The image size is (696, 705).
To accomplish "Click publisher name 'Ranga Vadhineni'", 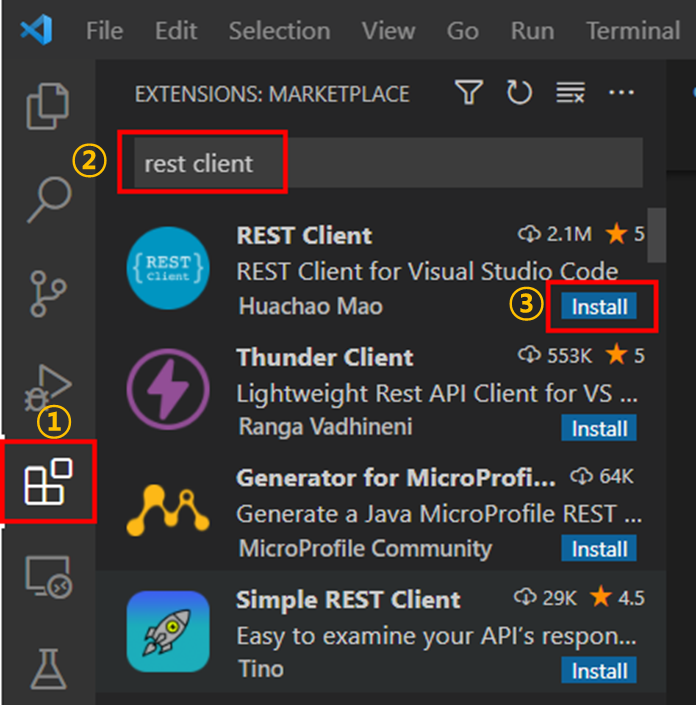I will point(325,426).
